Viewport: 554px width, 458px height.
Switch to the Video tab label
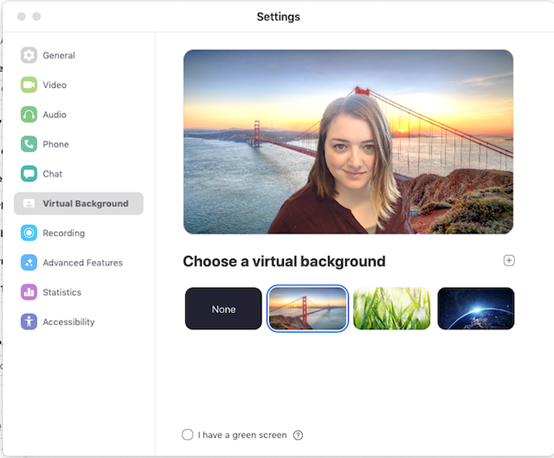coord(54,85)
